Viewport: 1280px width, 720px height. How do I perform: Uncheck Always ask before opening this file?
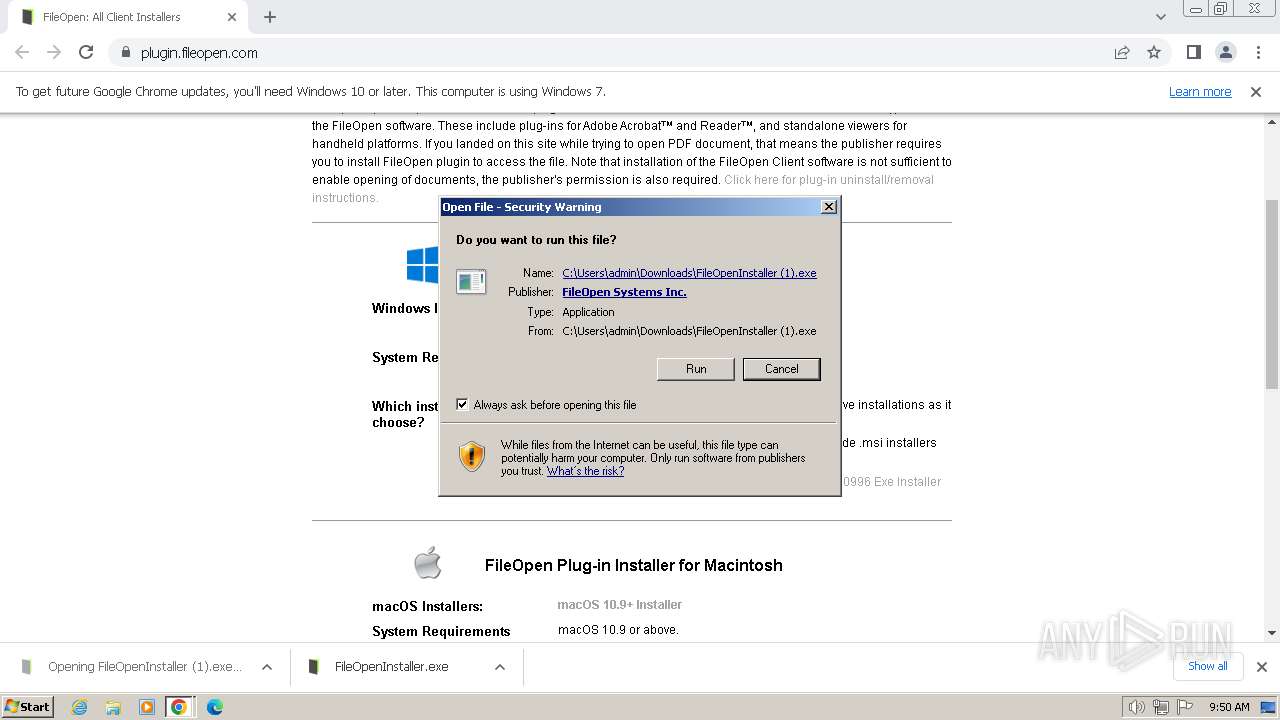pos(462,405)
